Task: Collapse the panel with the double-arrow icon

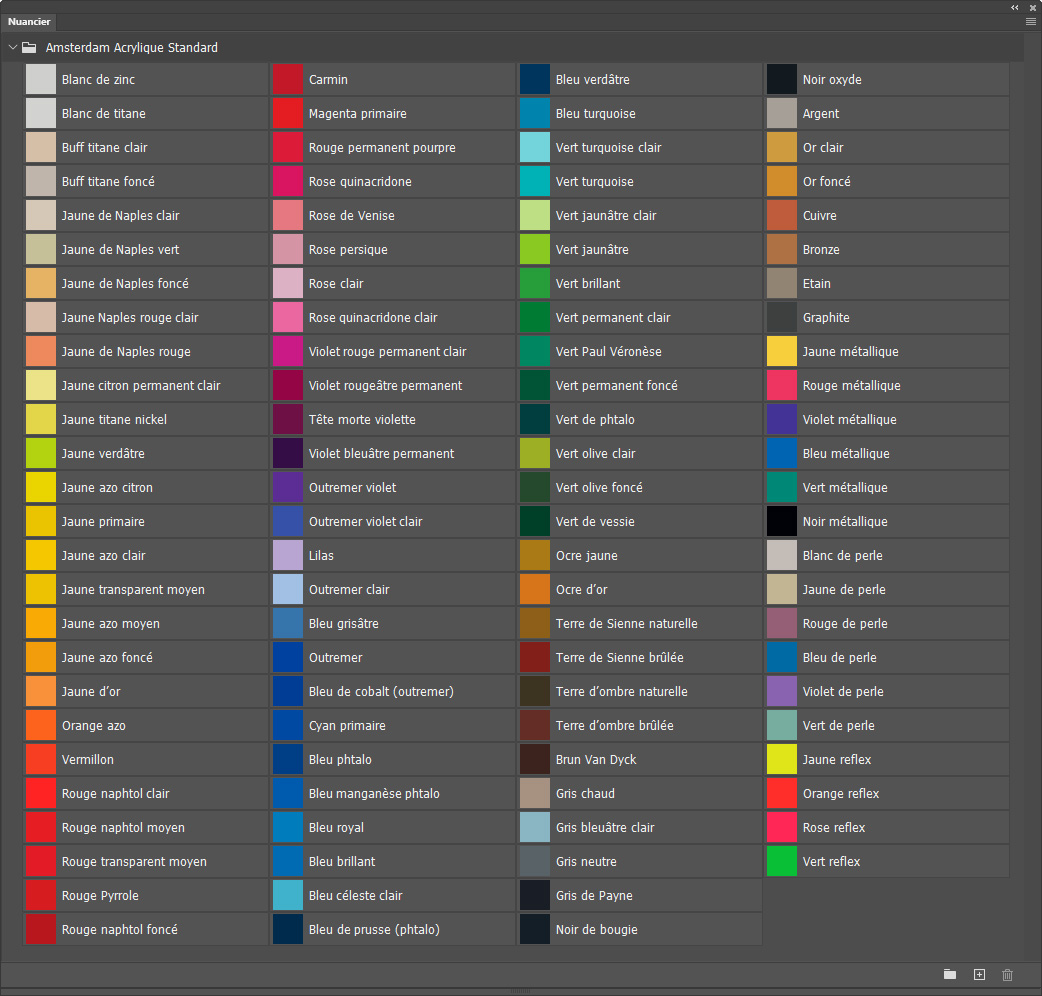Action: point(1015,7)
